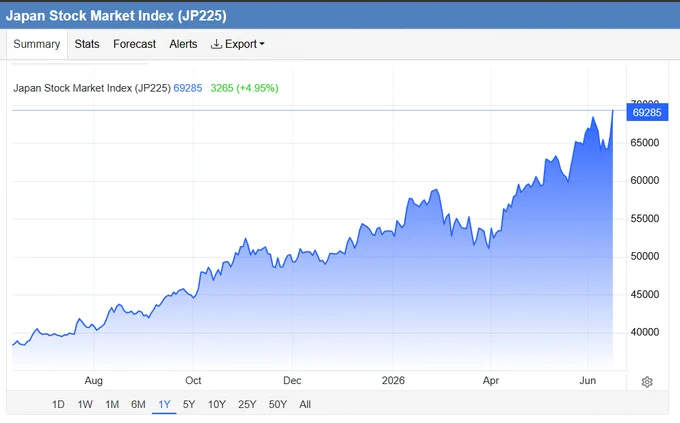This screenshot has height=423, width=680.
Task: Click the 50000 y-axis label
Action: [644, 256]
